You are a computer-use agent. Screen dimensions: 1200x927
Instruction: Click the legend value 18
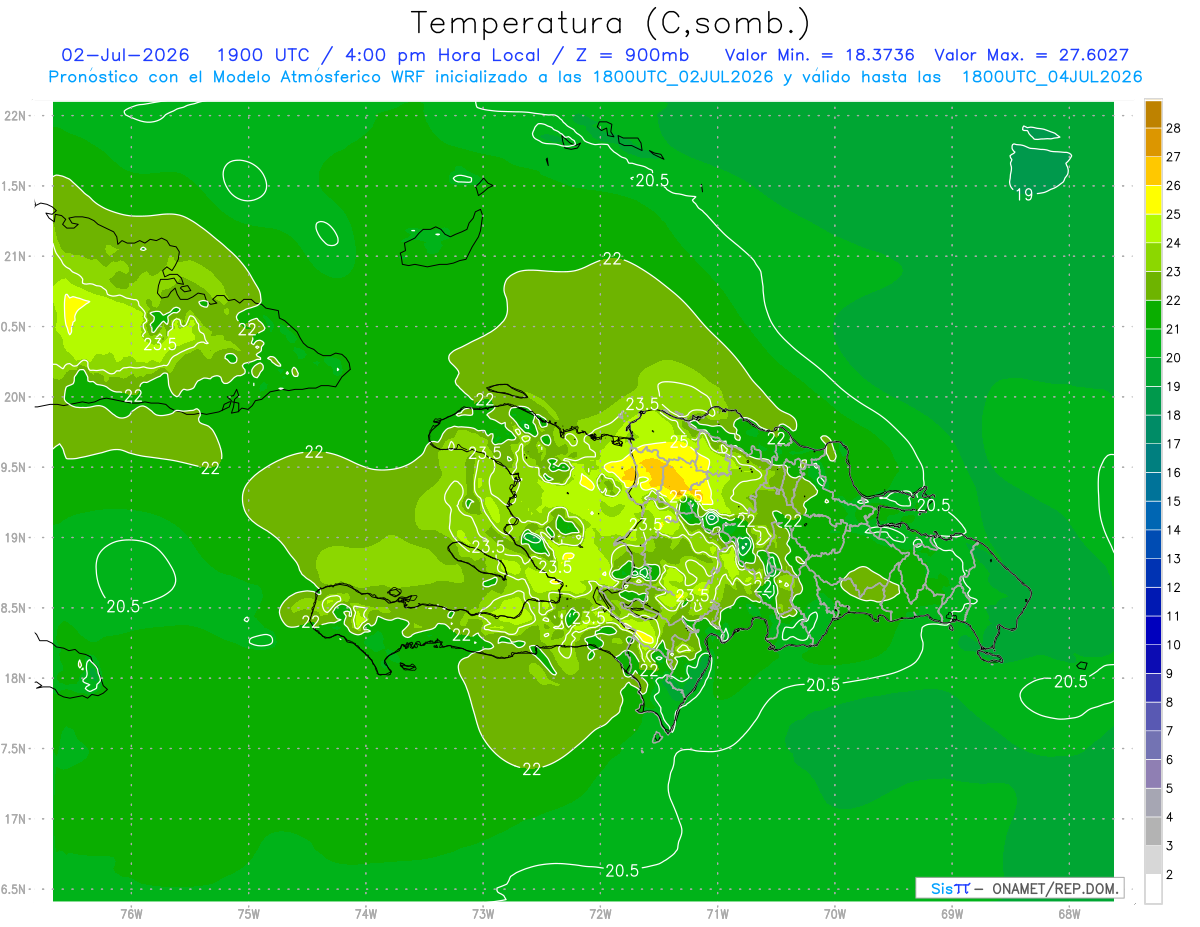point(1174,415)
